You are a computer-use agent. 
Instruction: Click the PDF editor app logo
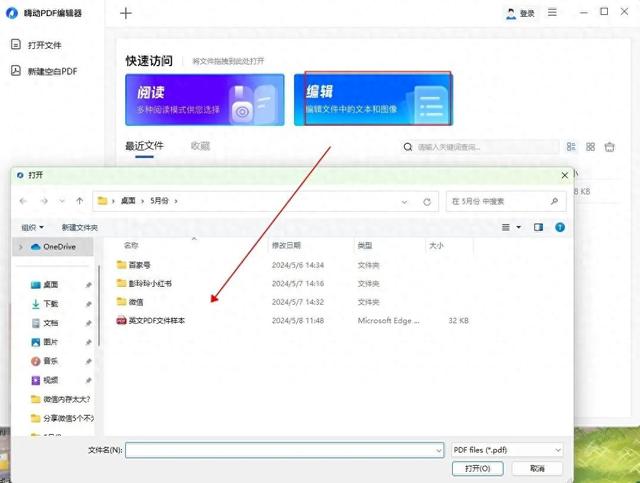pyautogui.click(x=12, y=13)
